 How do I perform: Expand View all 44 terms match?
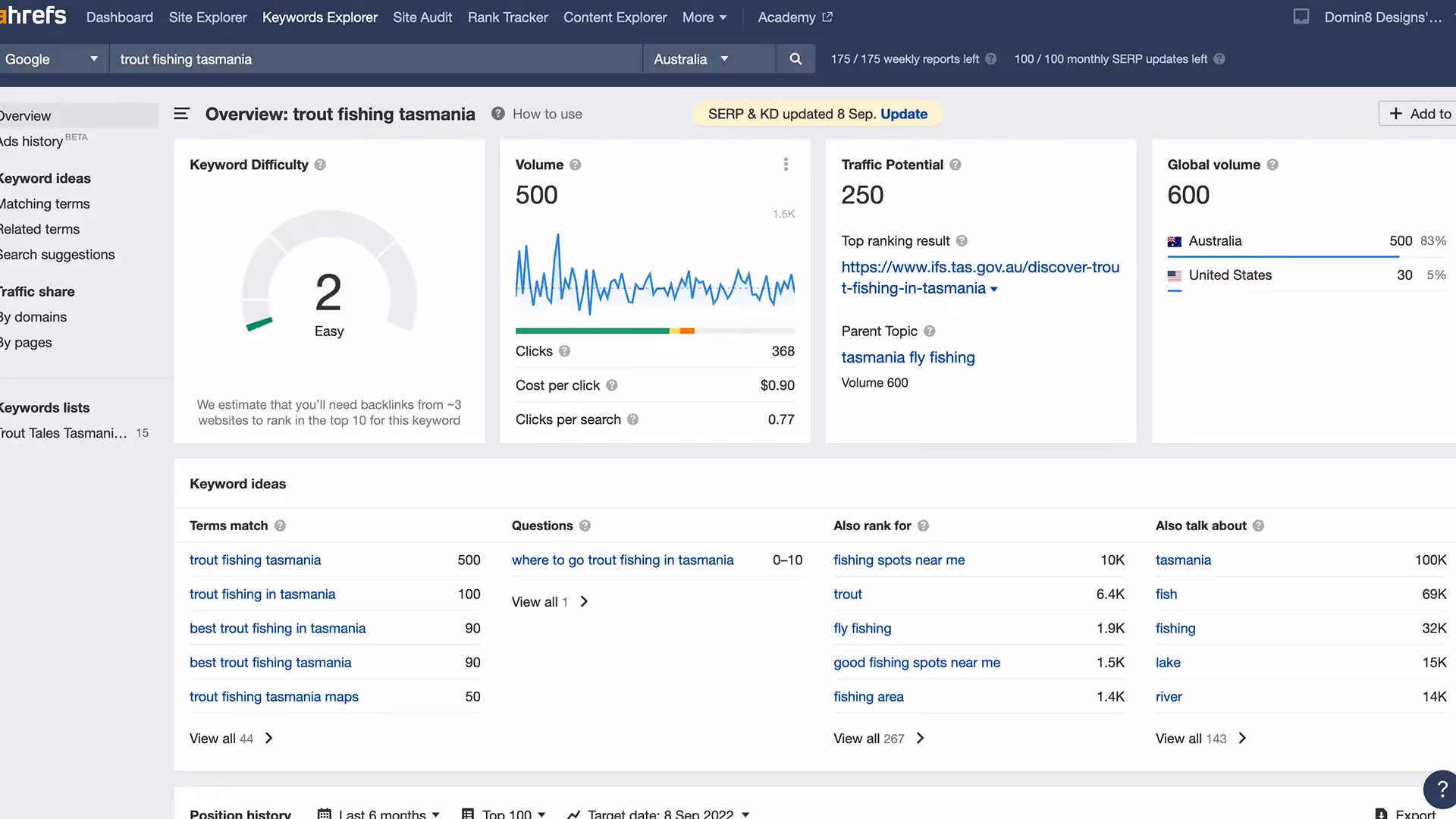pyautogui.click(x=231, y=739)
